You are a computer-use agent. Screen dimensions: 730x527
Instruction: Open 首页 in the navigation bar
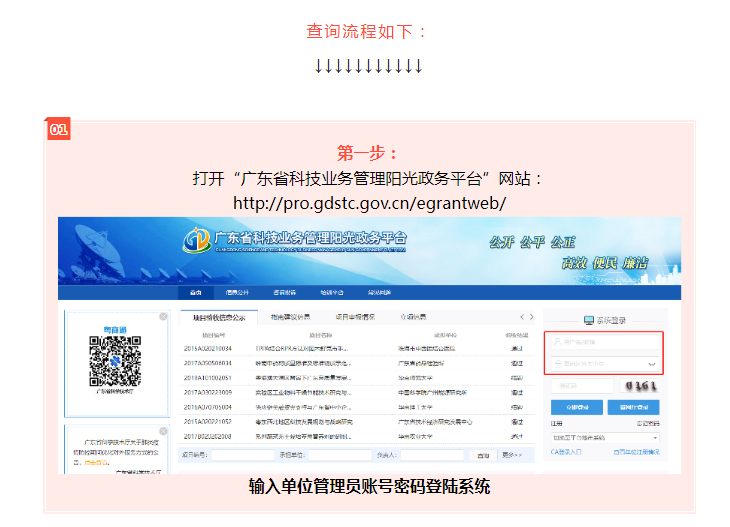click(196, 293)
